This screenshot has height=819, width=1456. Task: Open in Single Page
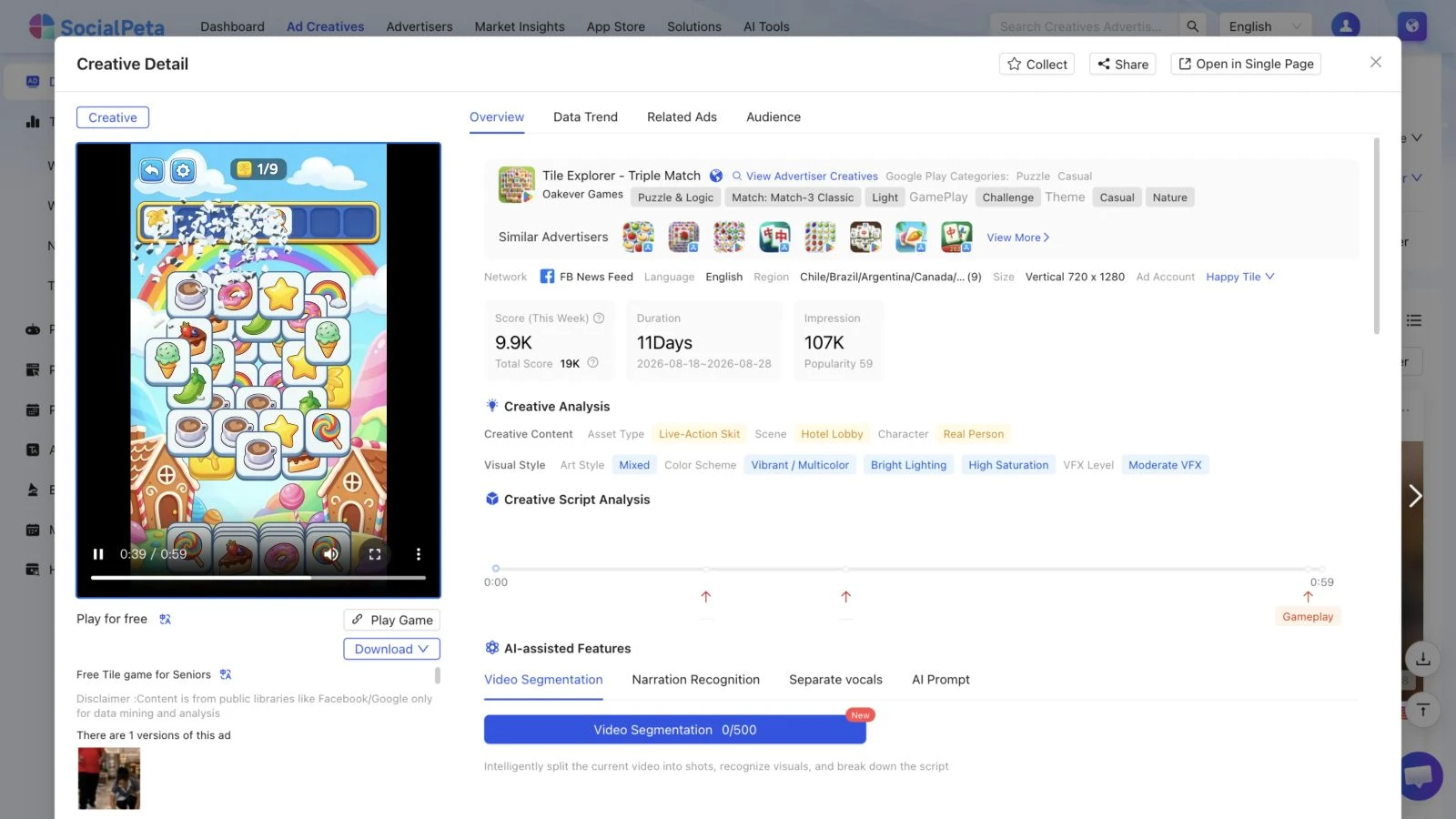(x=1246, y=64)
